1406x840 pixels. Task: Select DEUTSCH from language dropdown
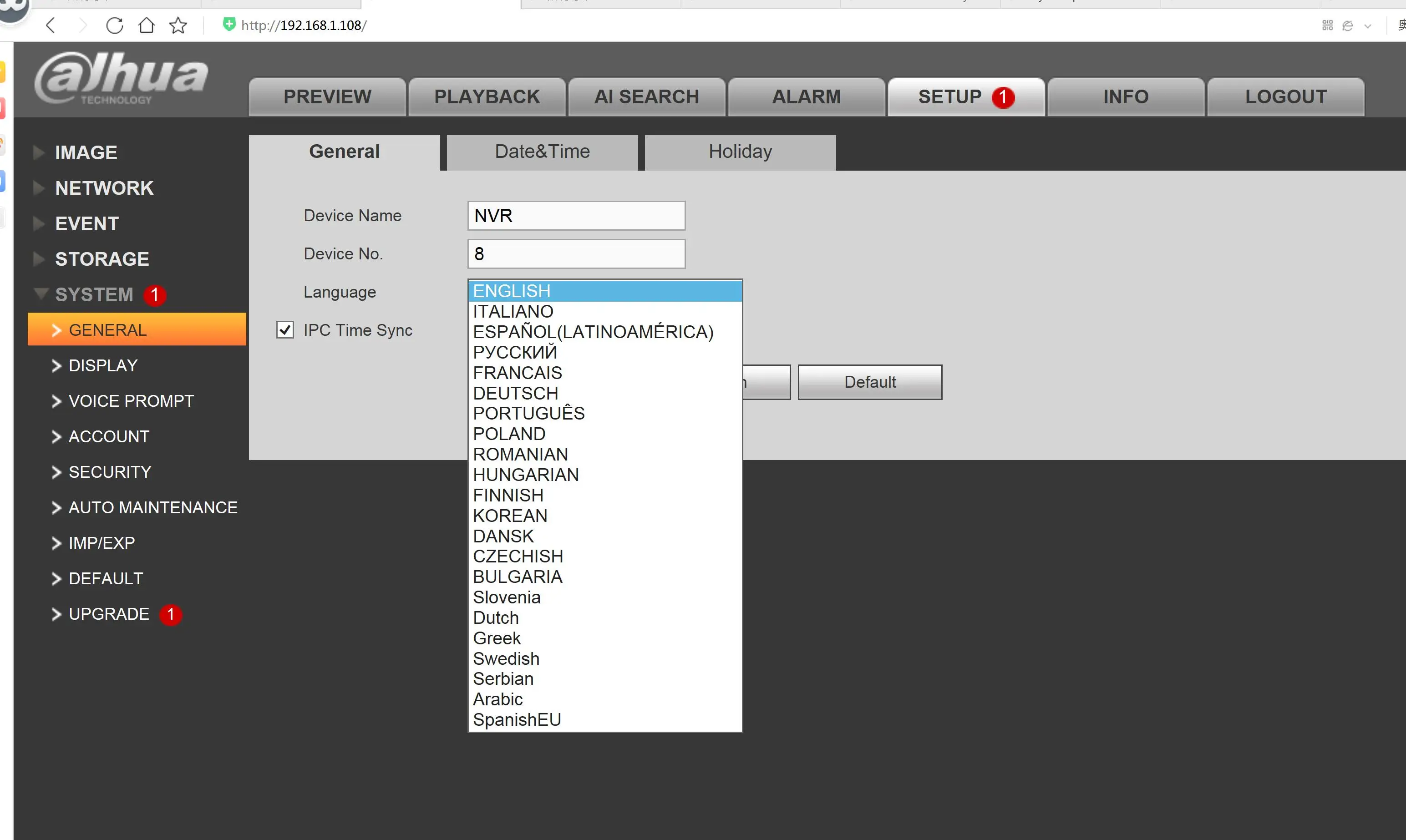point(515,393)
